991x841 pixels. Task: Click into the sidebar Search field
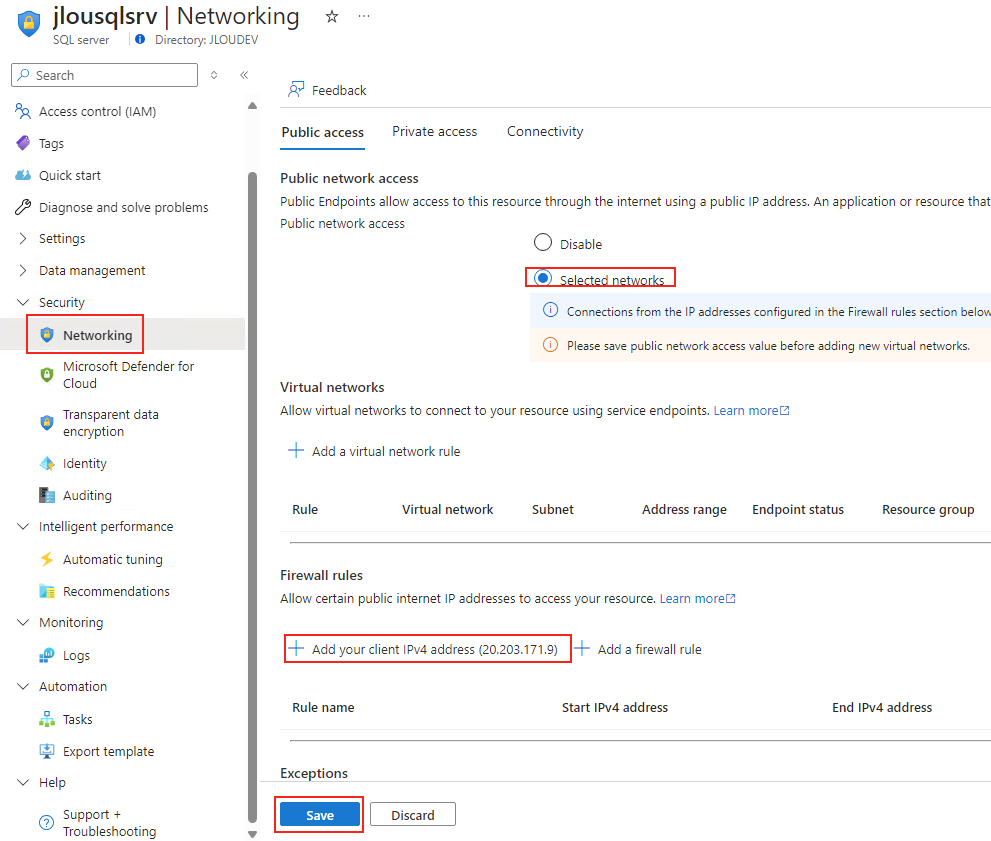pos(104,75)
